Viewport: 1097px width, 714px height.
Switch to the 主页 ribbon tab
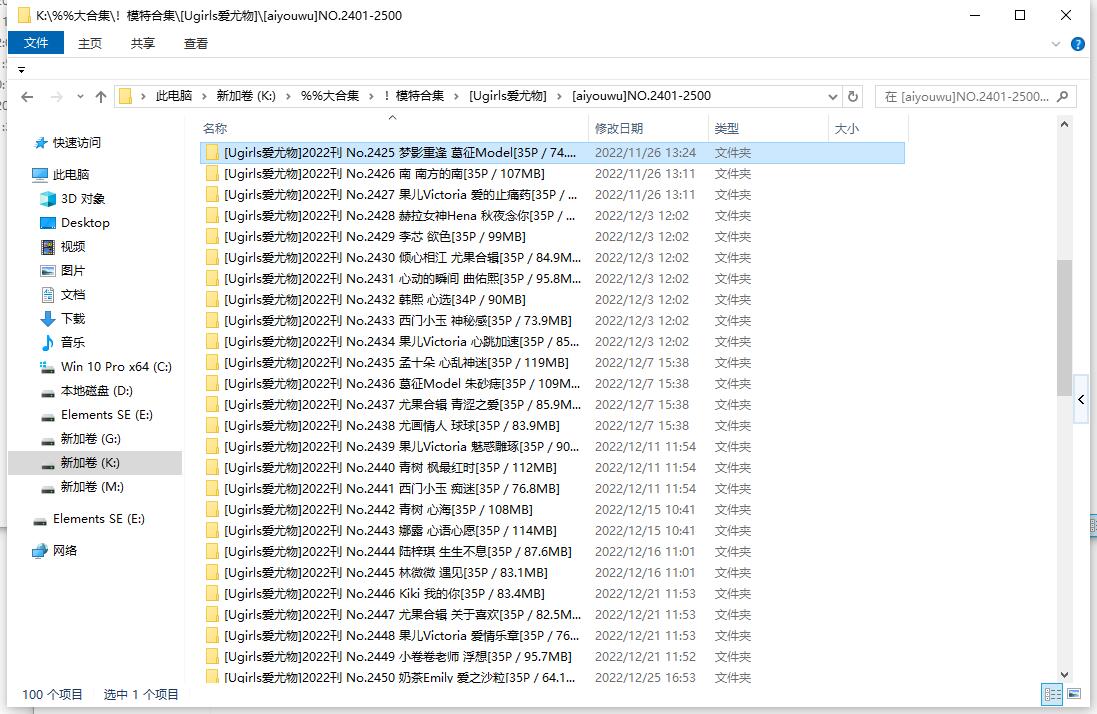tap(90, 43)
